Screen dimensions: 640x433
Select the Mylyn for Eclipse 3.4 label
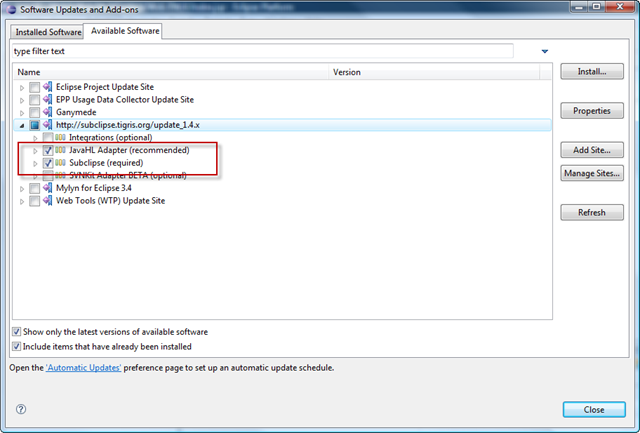pos(94,188)
